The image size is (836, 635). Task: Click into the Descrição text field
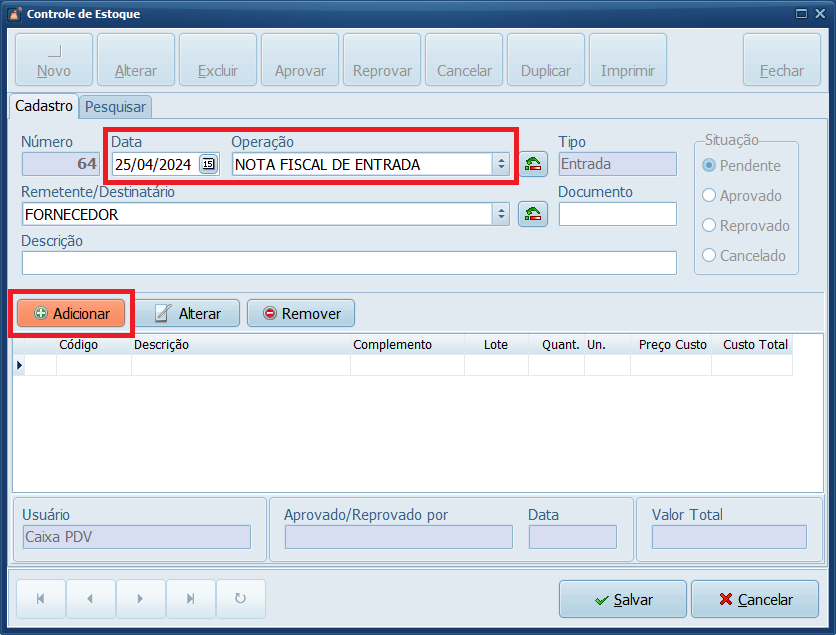tap(349, 262)
